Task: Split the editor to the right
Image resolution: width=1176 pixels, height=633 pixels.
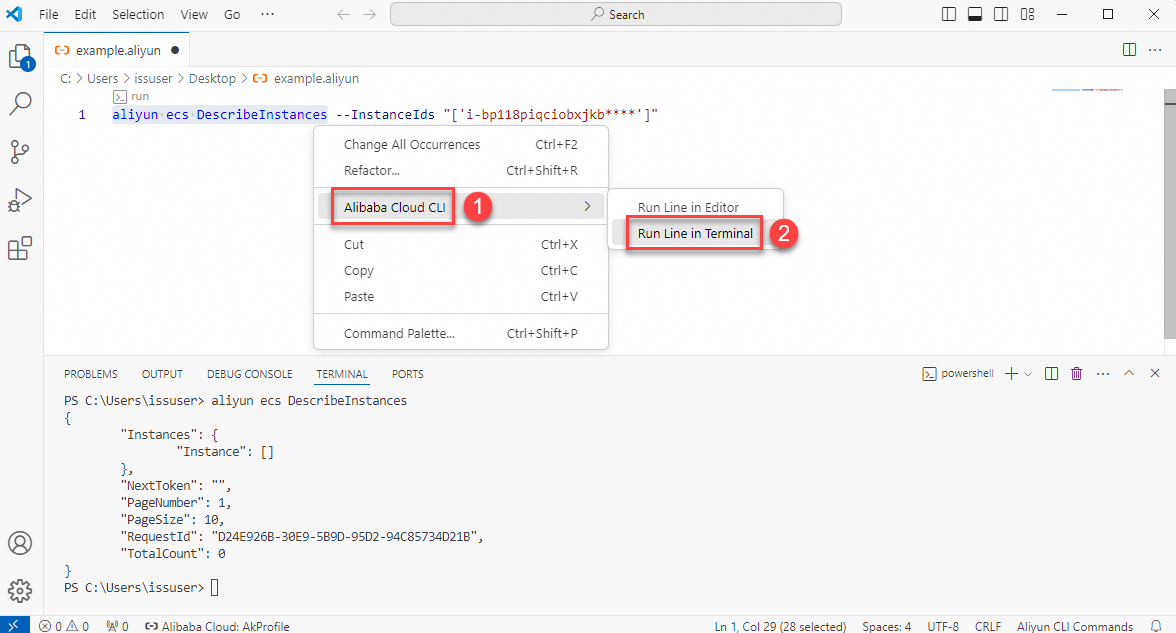Action: [x=1130, y=50]
